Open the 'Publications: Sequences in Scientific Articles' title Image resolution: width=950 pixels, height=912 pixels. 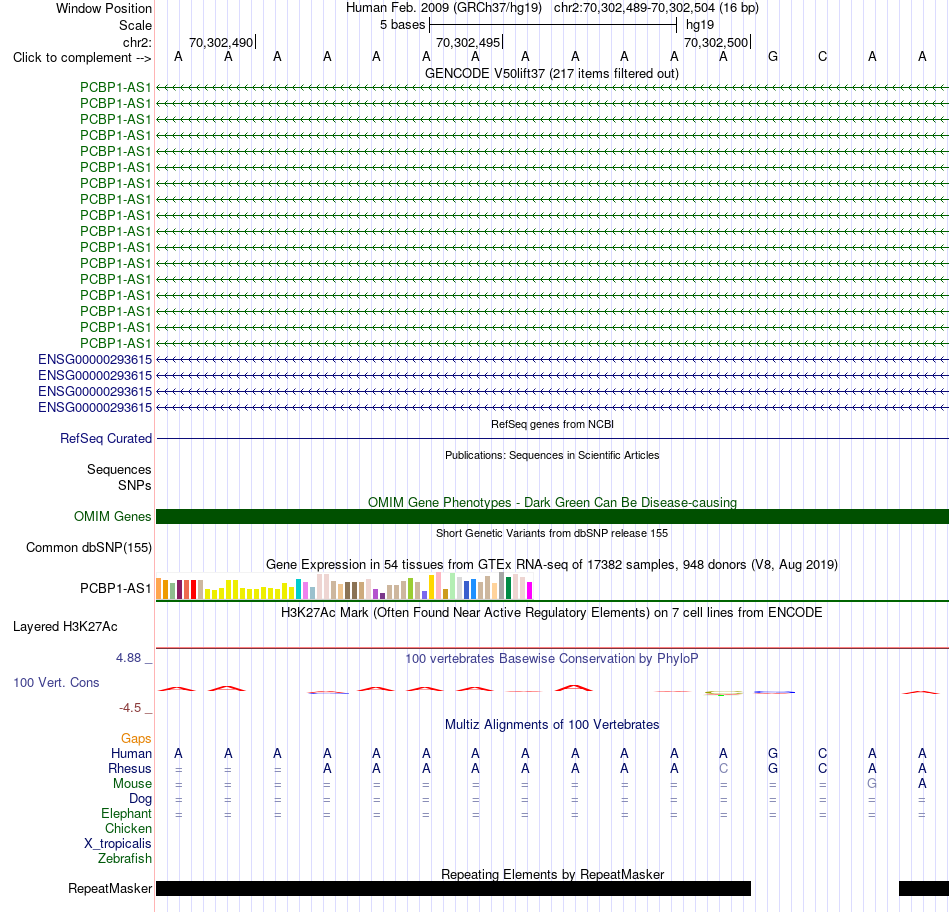point(552,455)
